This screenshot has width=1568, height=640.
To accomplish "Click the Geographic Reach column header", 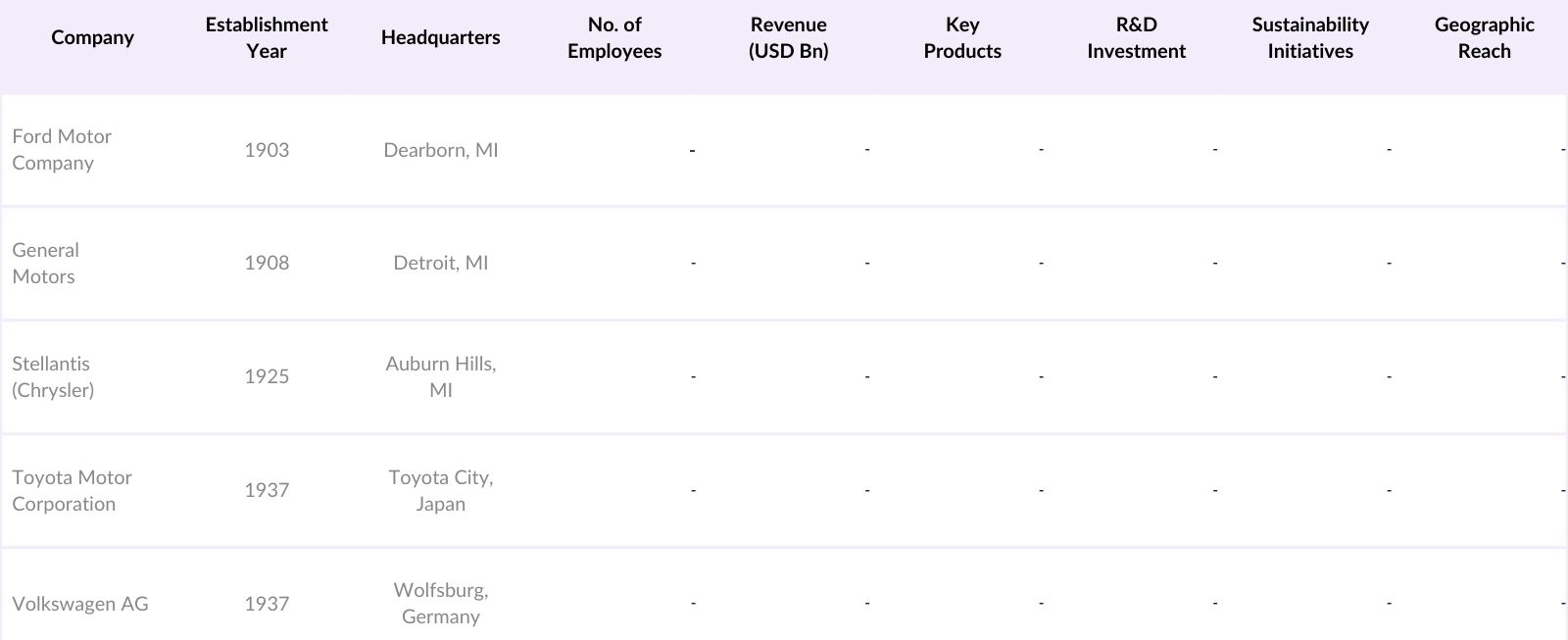I will 1484,37.
